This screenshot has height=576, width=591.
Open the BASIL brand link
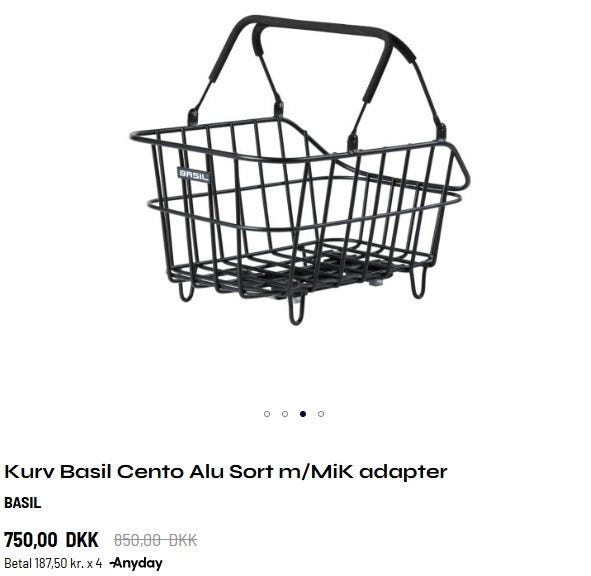tap(23, 503)
